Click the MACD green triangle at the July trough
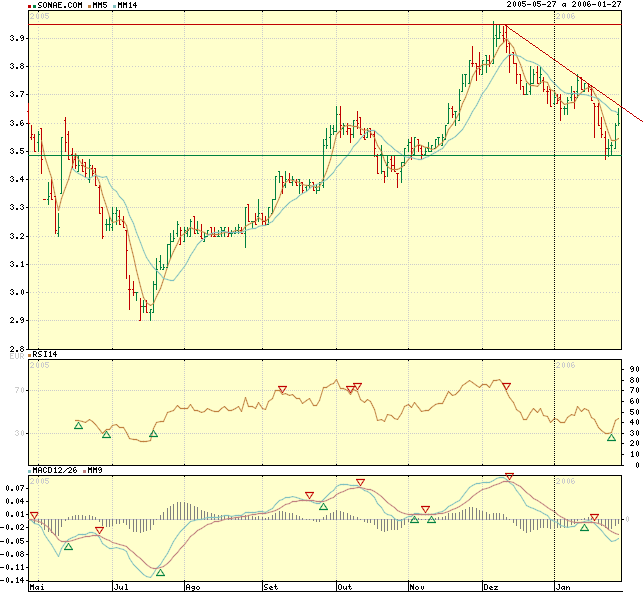 coord(160,573)
